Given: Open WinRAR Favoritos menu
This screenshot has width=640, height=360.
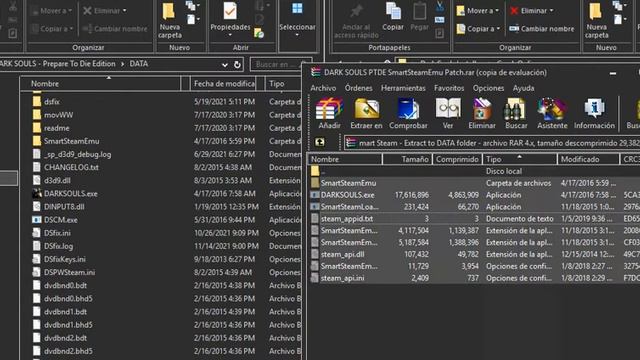Looking at the screenshot, I should pyautogui.click(x=449, y=88).
